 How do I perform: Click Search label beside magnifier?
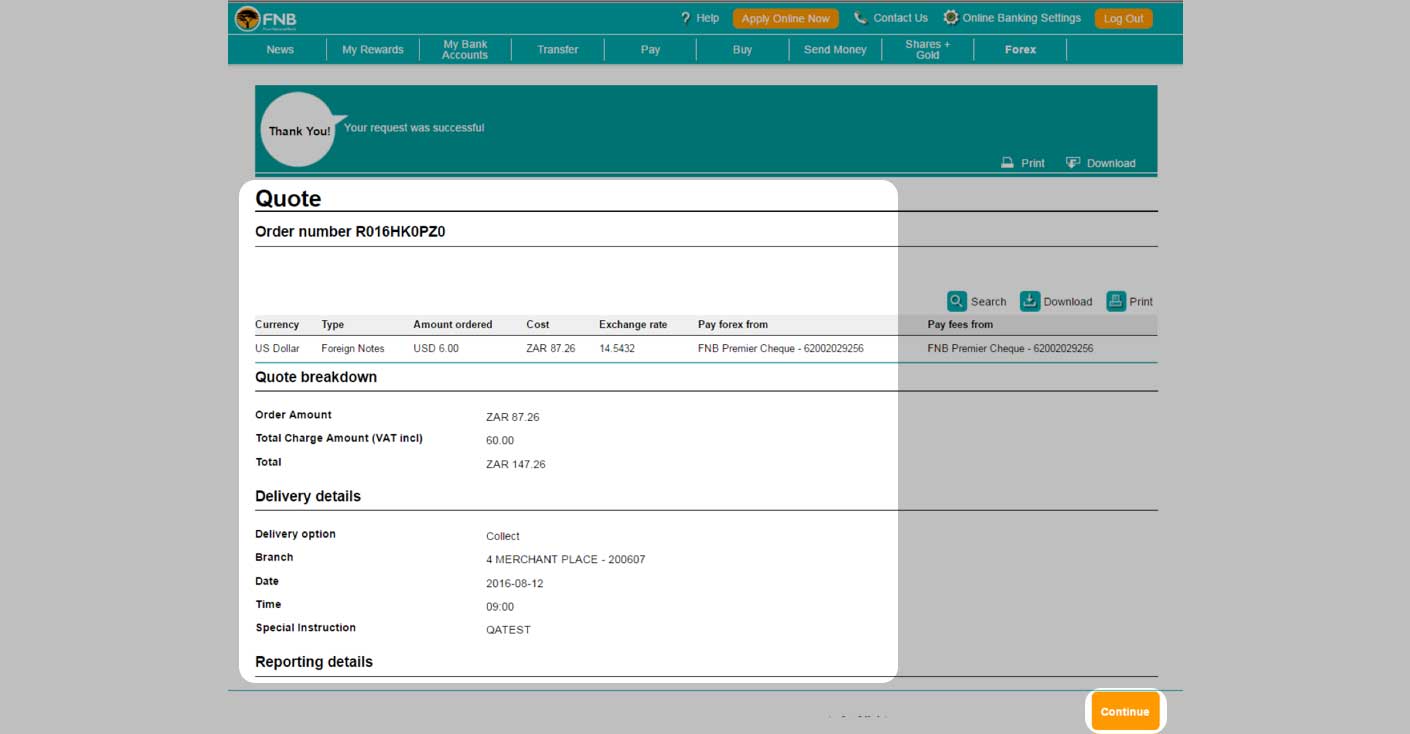pos(989,302)
